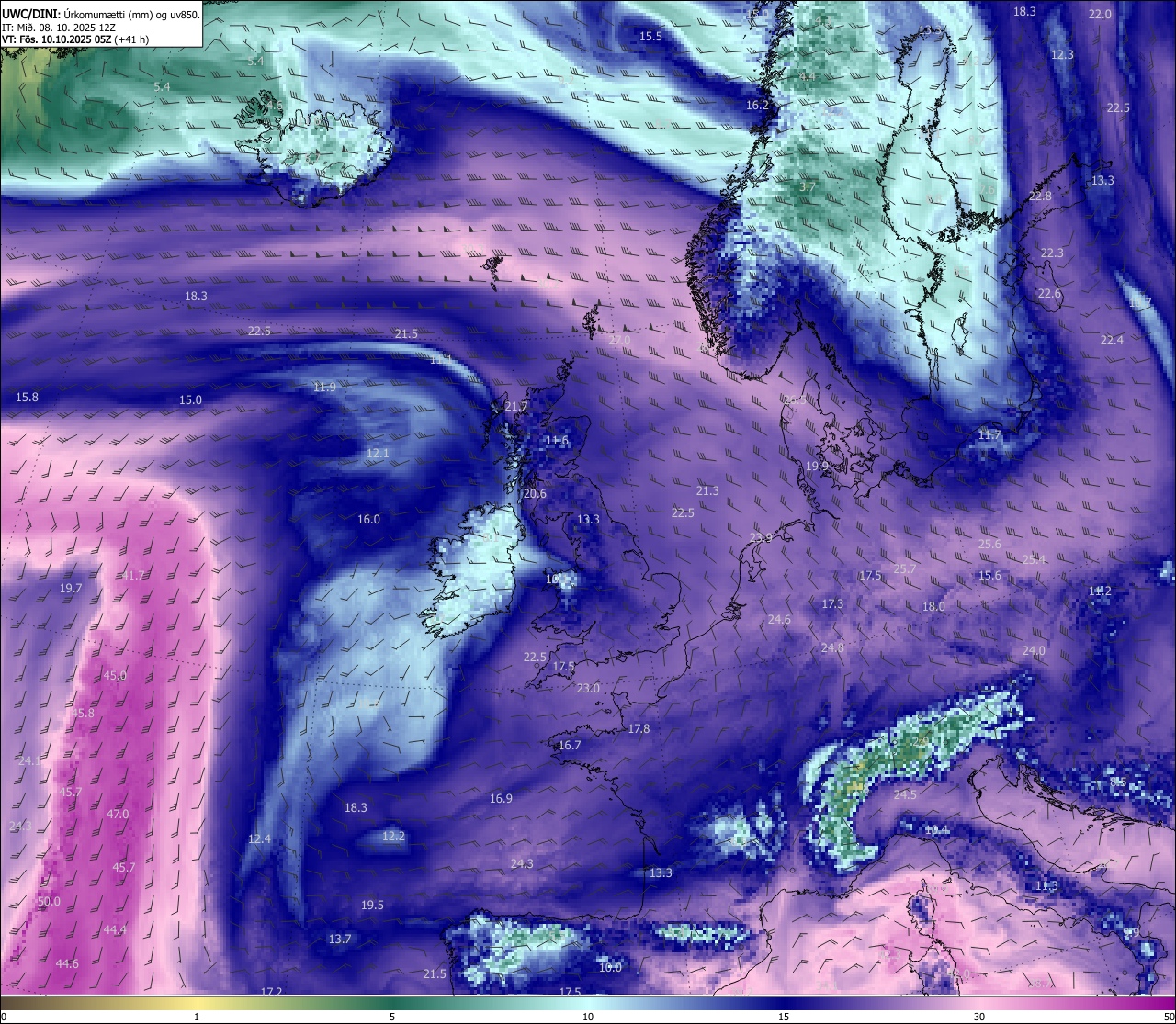The height and width of the screenshot is (1024, 1176).
Task: Click the '13.7' value label
Action: coord(340,940)
